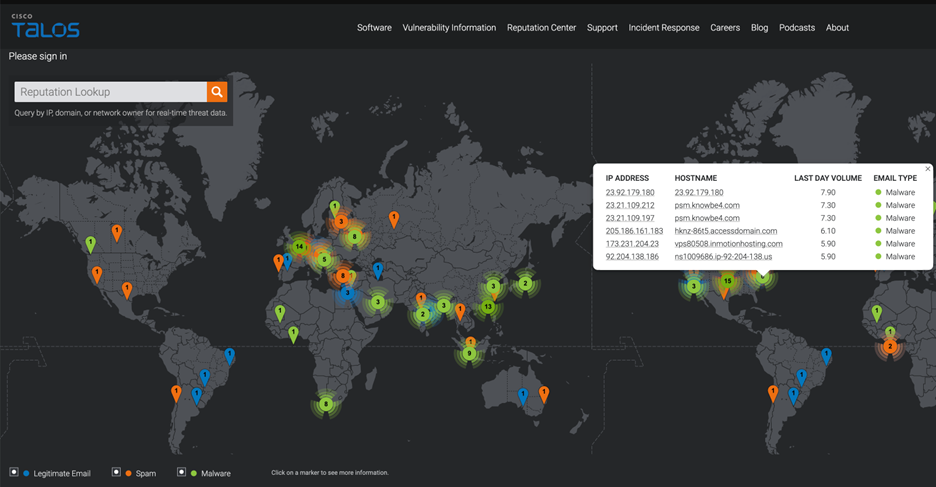The height and width of the screenshot is (487, 936).
Task: Open hostname ns1009686.ip-92-204-138.us
Action: (723, 257)
